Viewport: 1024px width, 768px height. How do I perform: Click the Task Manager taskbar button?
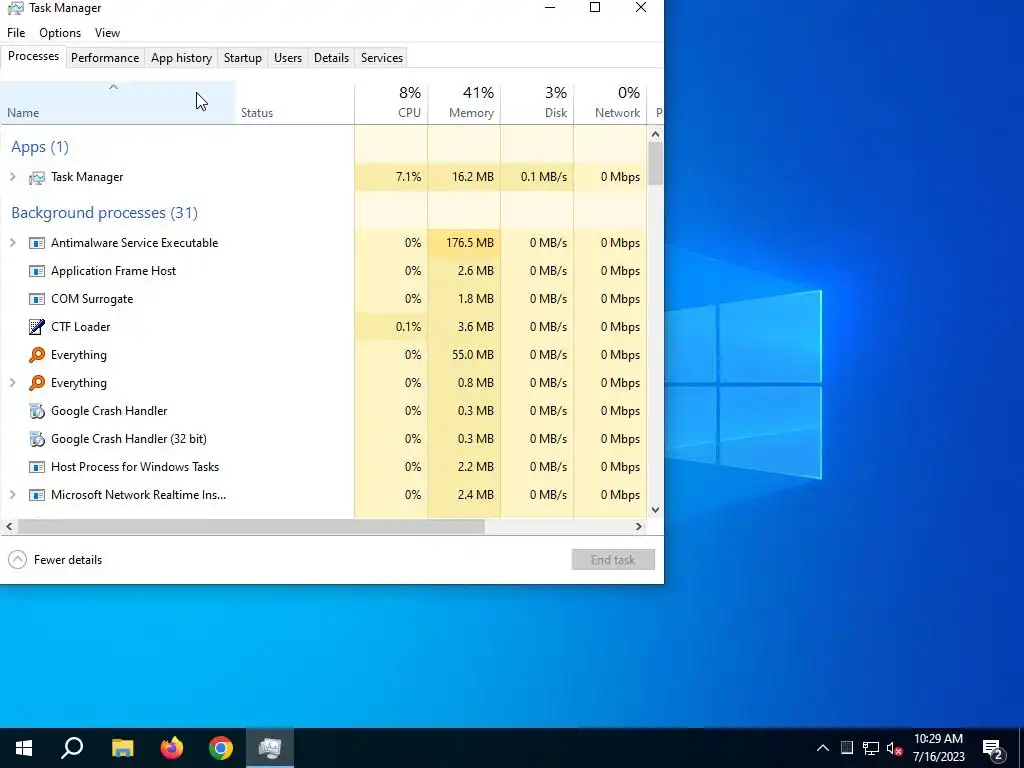pos(270,748)
